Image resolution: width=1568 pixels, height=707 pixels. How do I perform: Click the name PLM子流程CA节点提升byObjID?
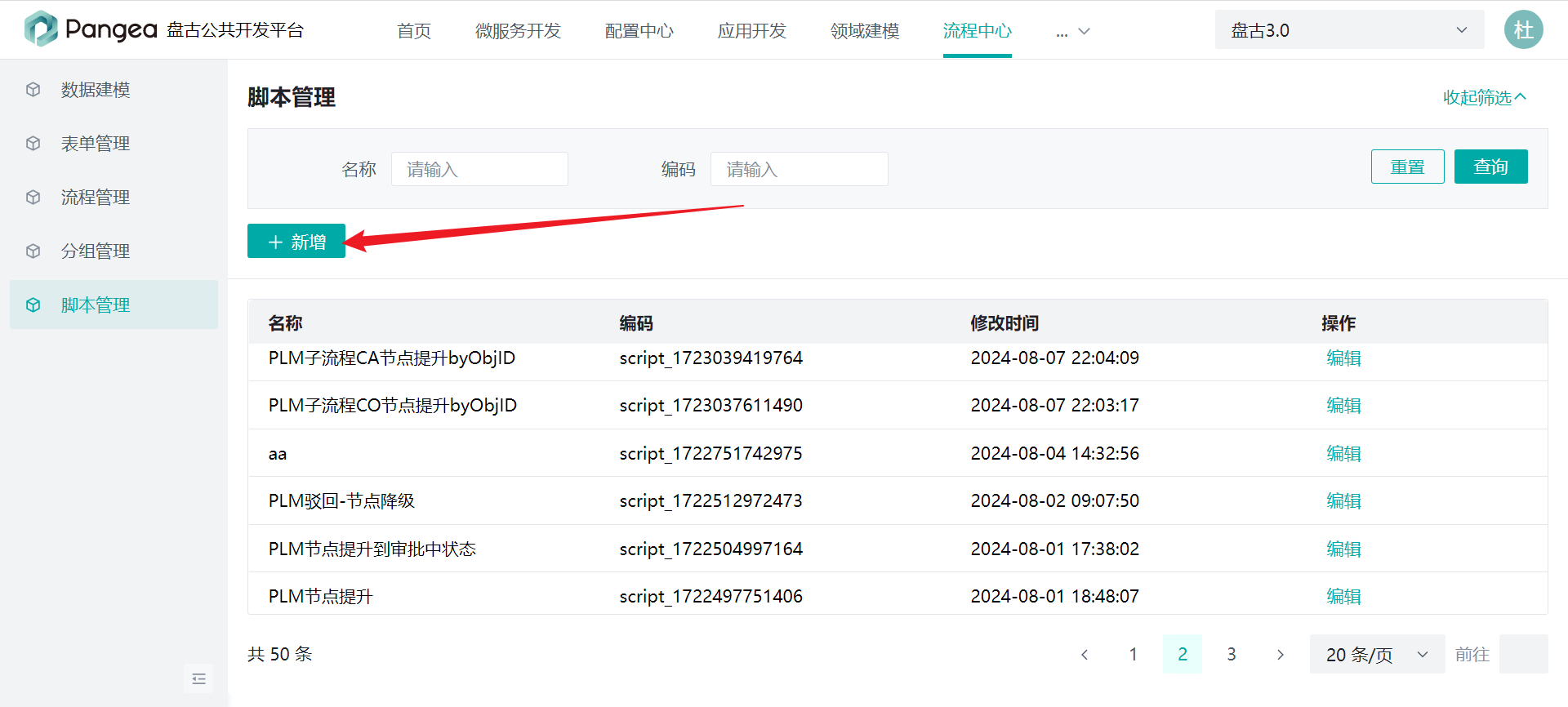(x=392, y=358)
